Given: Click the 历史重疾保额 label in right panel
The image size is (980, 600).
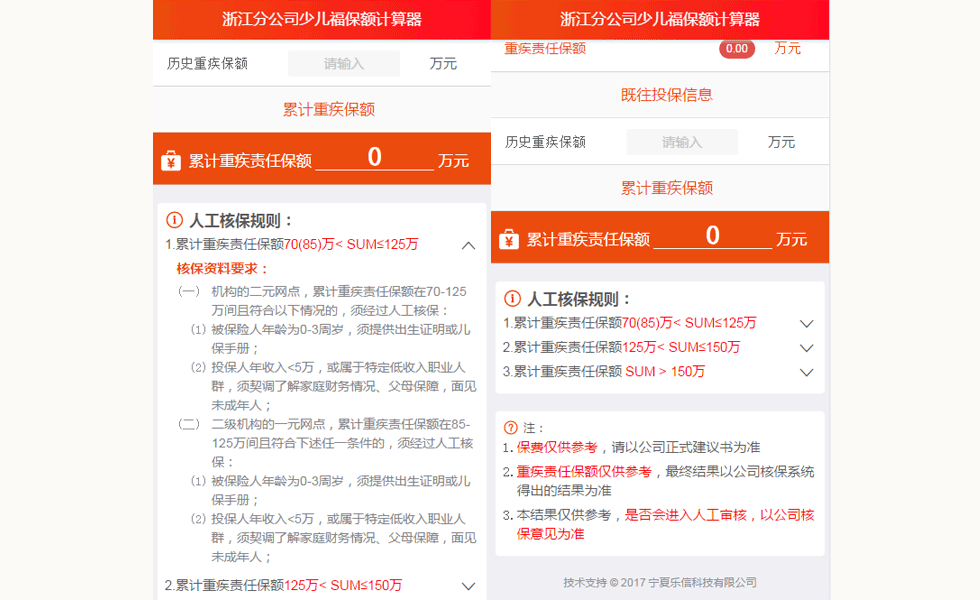Looking at the screenshot, I should (546, 142).
